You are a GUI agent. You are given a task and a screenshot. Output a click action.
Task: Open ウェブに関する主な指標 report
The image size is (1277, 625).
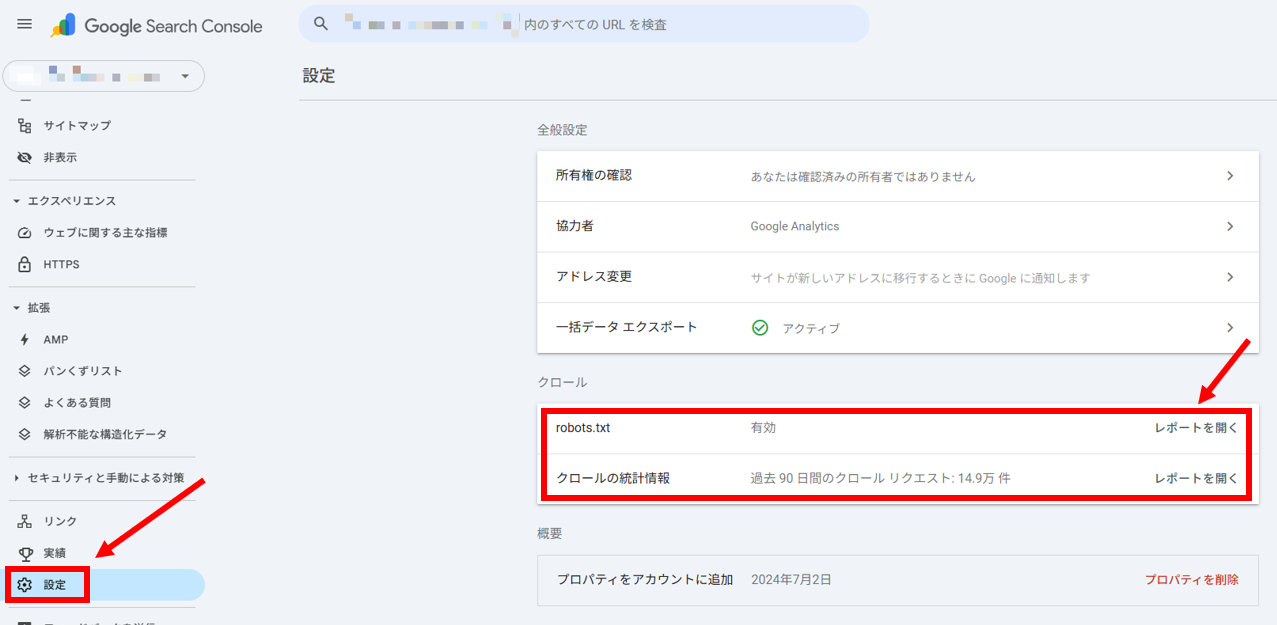(105, 233)
